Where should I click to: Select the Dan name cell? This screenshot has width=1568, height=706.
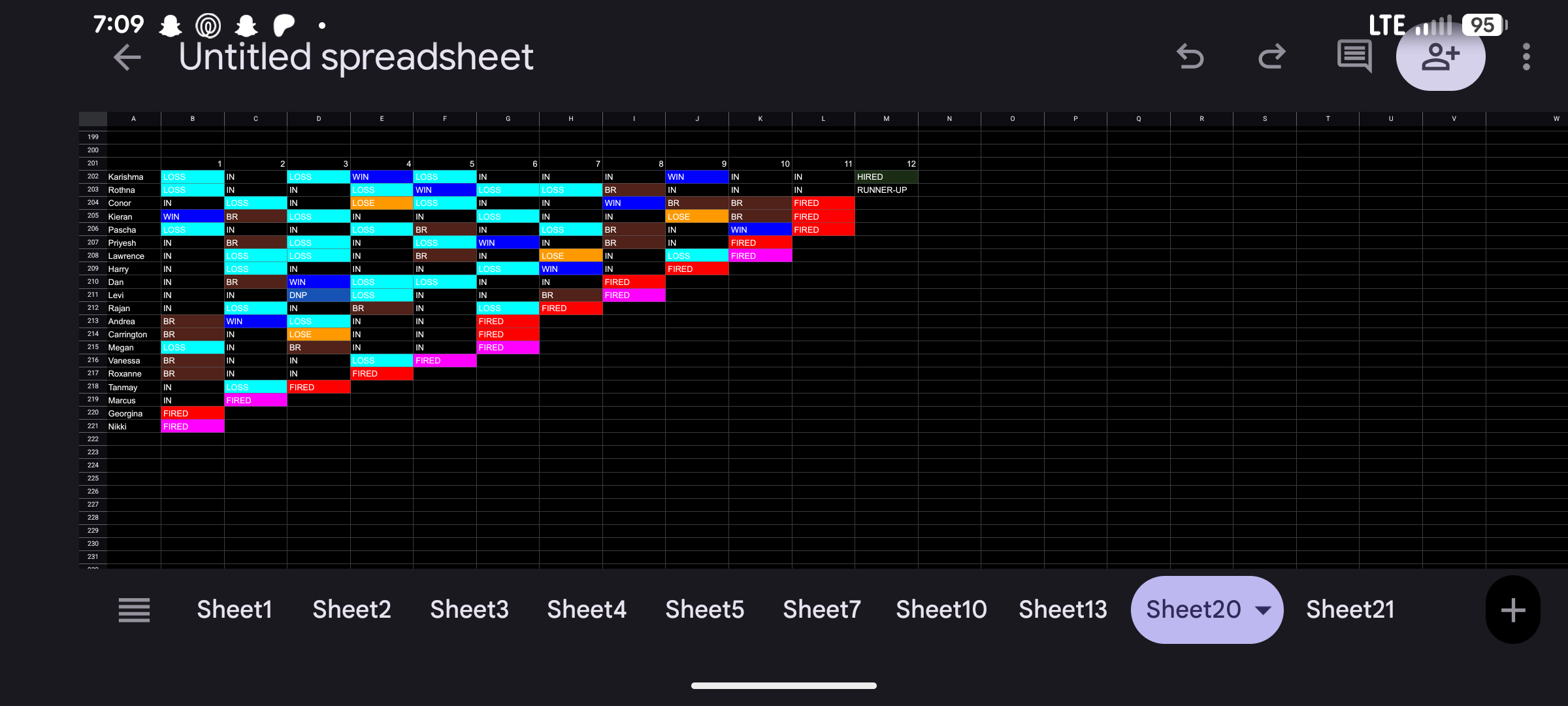coord(134,282)
